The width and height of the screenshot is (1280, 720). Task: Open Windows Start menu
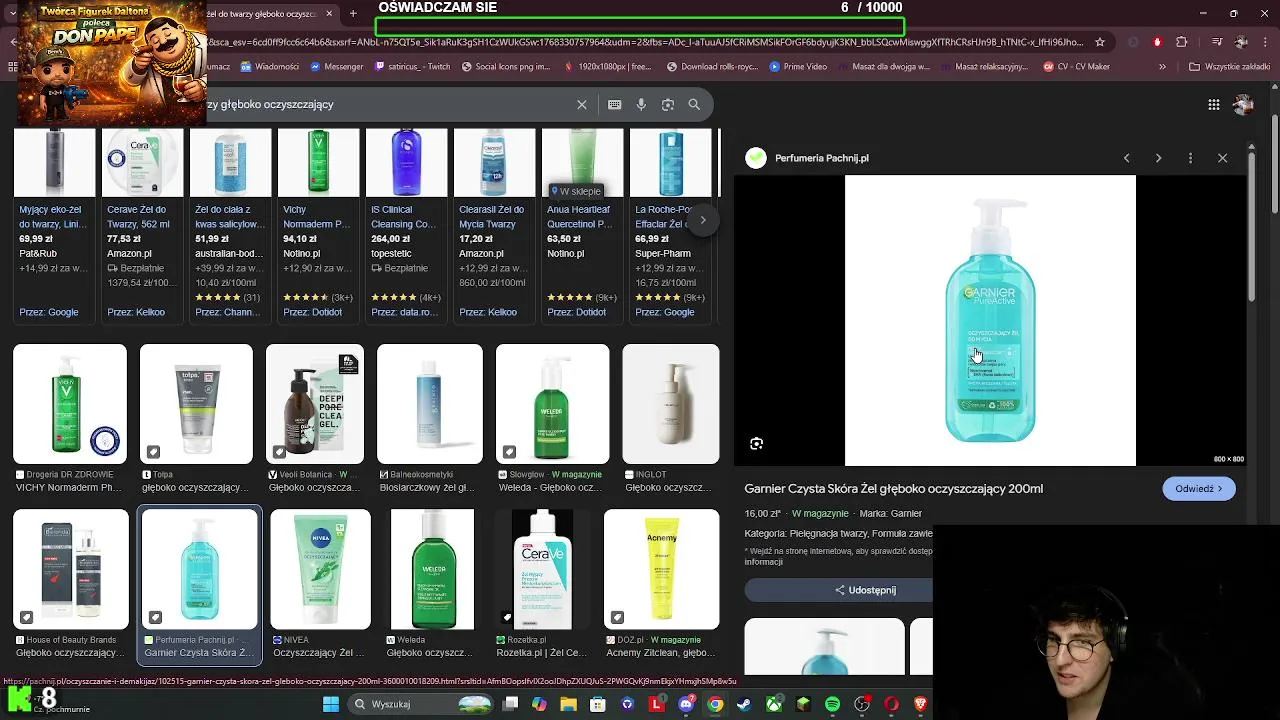coord(331,704)
